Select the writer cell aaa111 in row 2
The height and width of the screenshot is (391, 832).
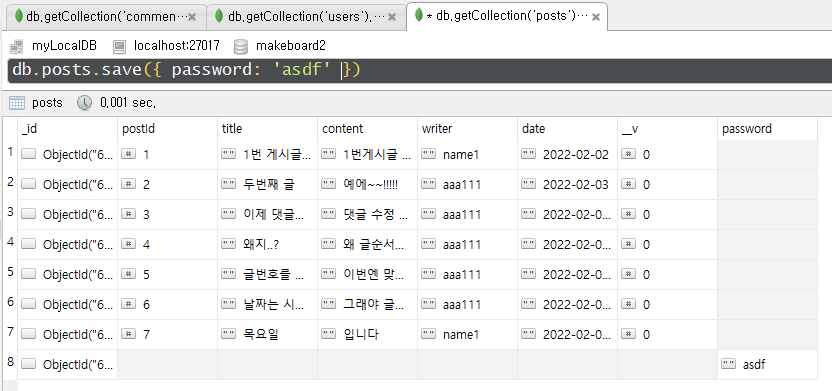[x=467, y=185]
